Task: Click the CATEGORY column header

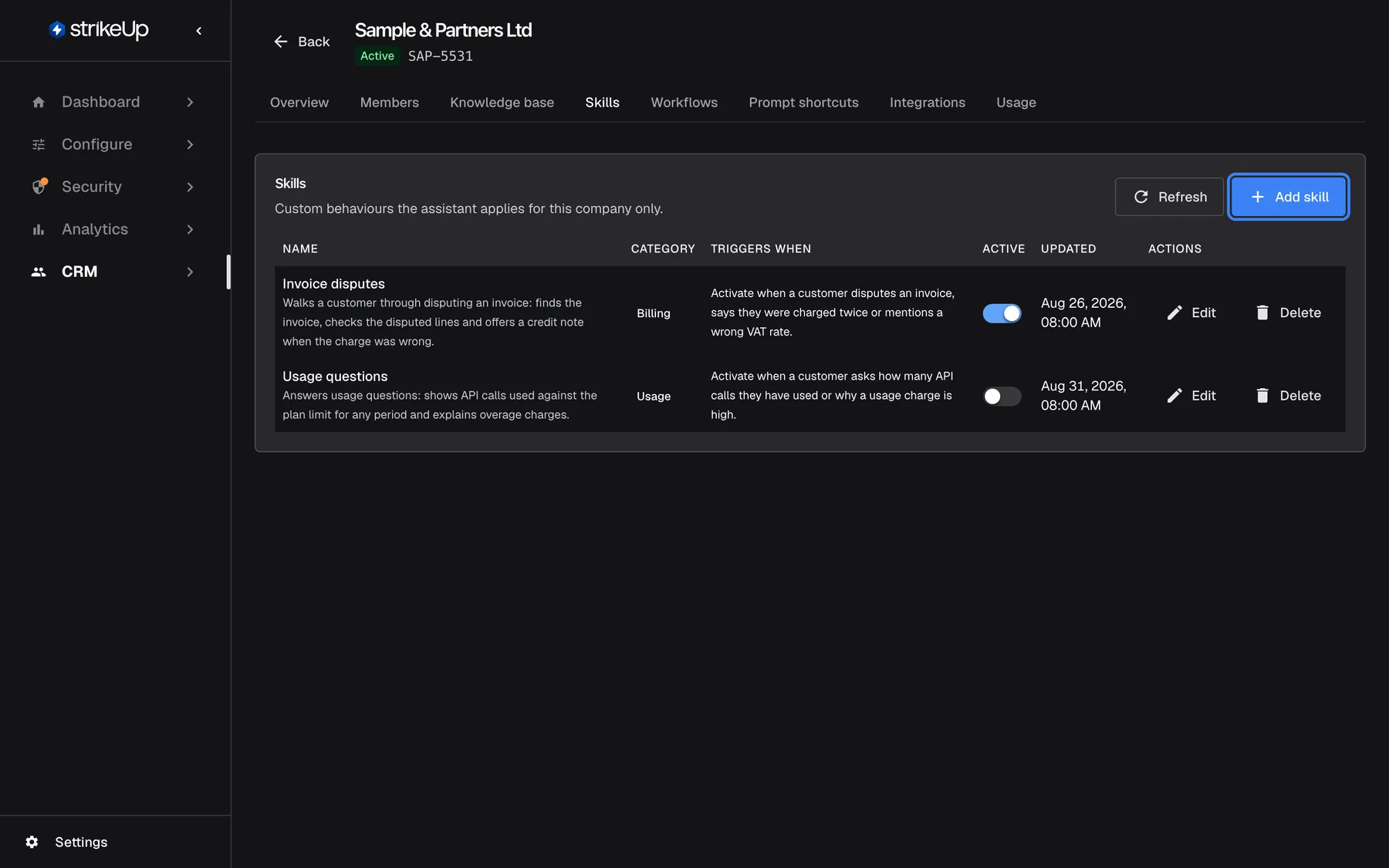Action: [663, 248]
